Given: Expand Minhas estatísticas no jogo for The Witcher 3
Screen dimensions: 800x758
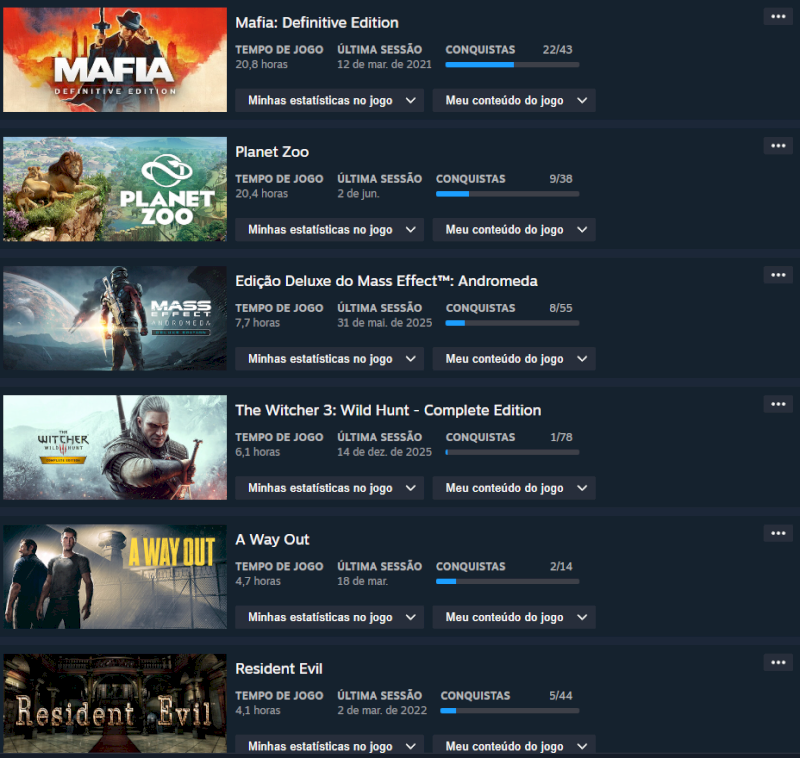Looking at the screenshot, I should tap(329, 488).
